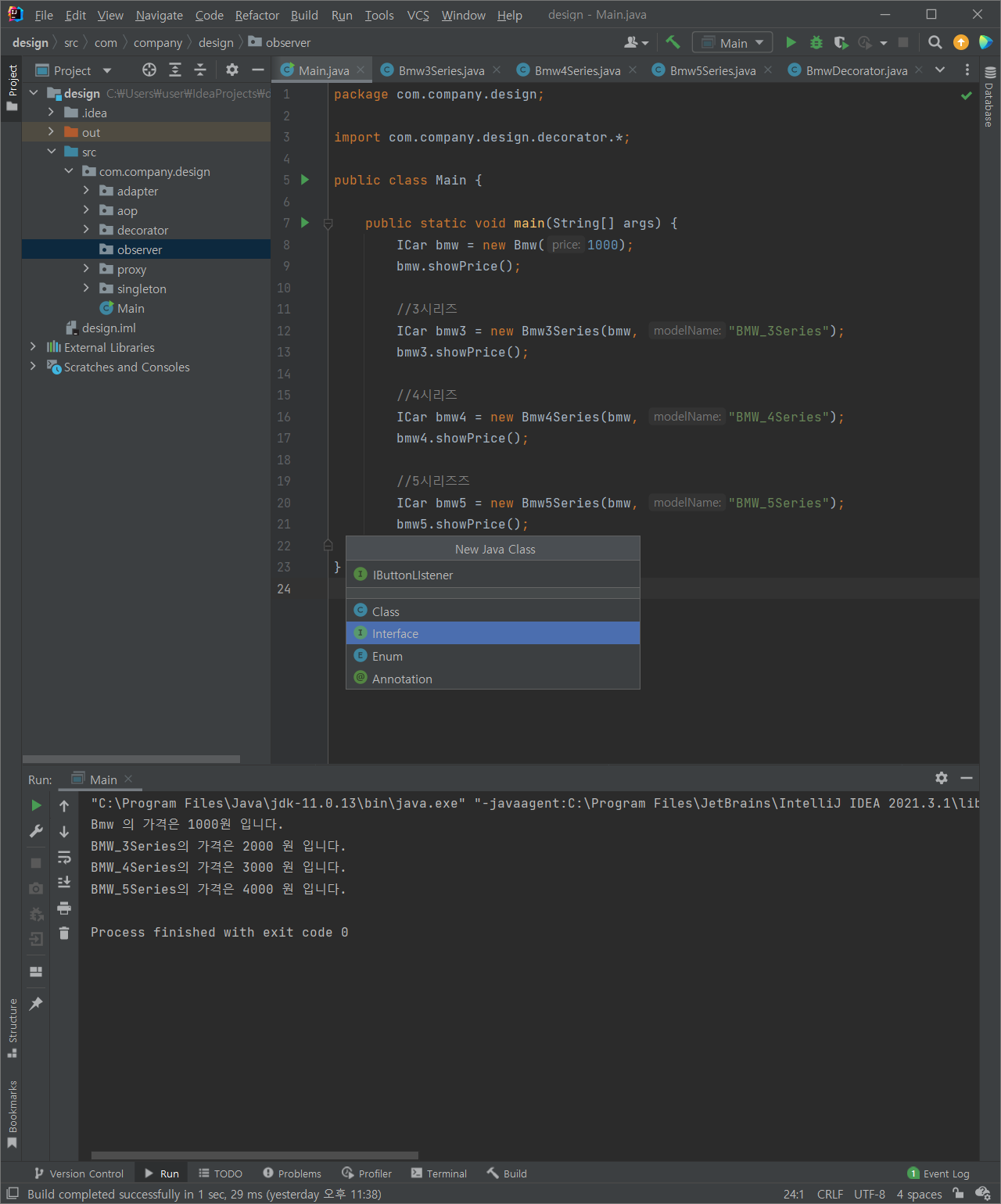Click run gutter arrow at line 7
Screen dimensions: 1001x1204
click(305, 223)
